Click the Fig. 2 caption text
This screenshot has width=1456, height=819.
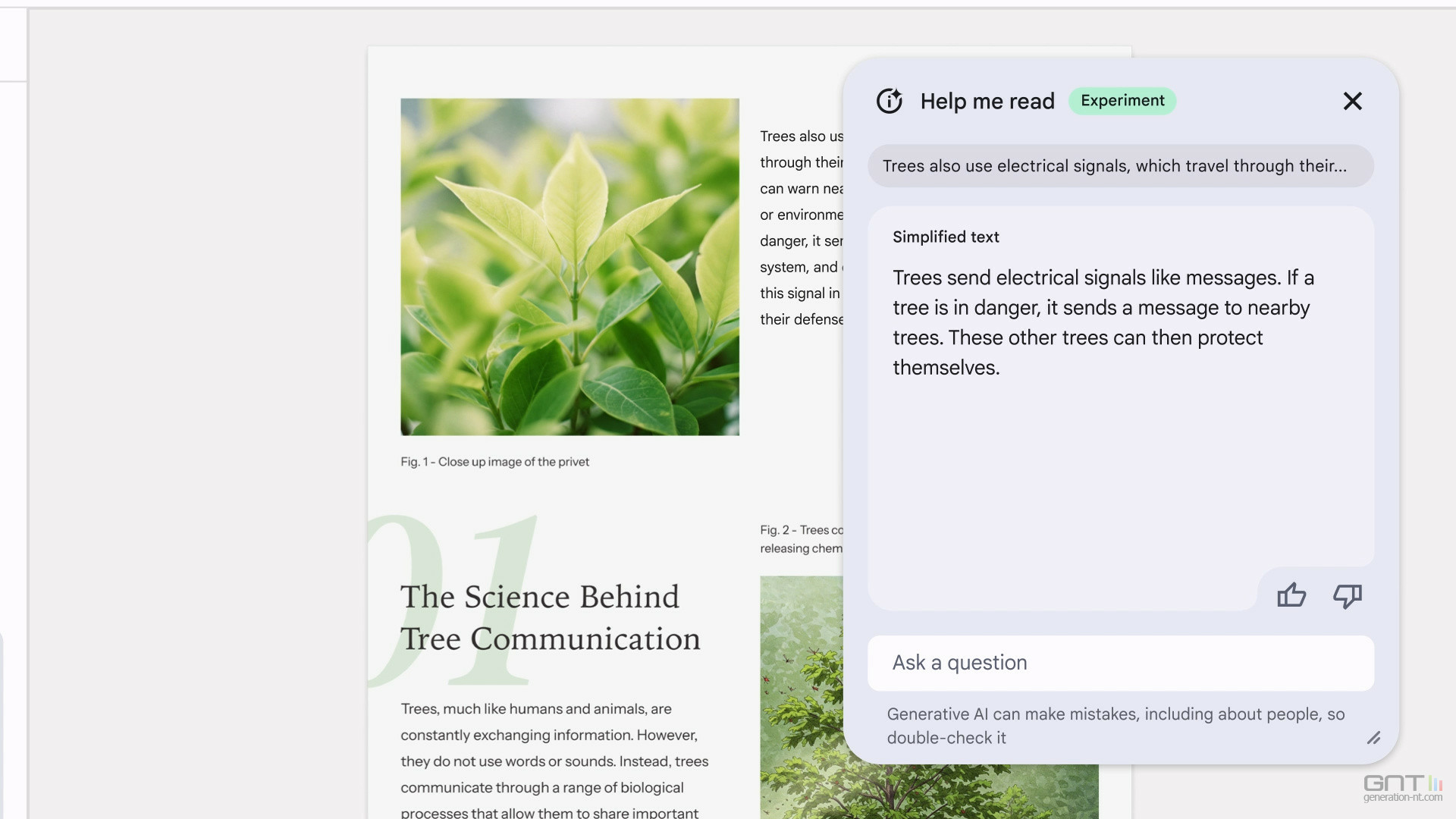(x=802, y=539)
